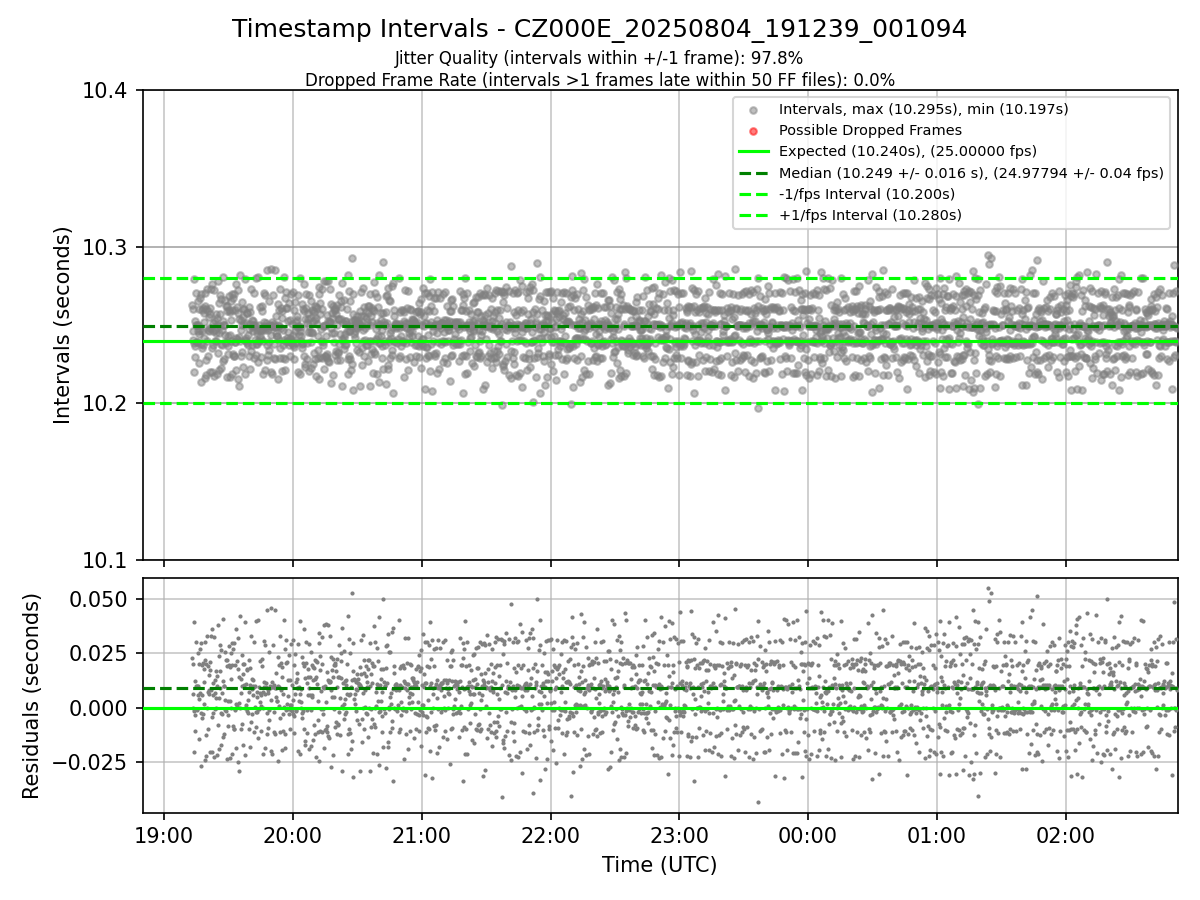Click the dark green dashed Median line sample in legend
The height and width of the screenshot is (900, 1200).
pyautogui.click(x=754, y=173)
